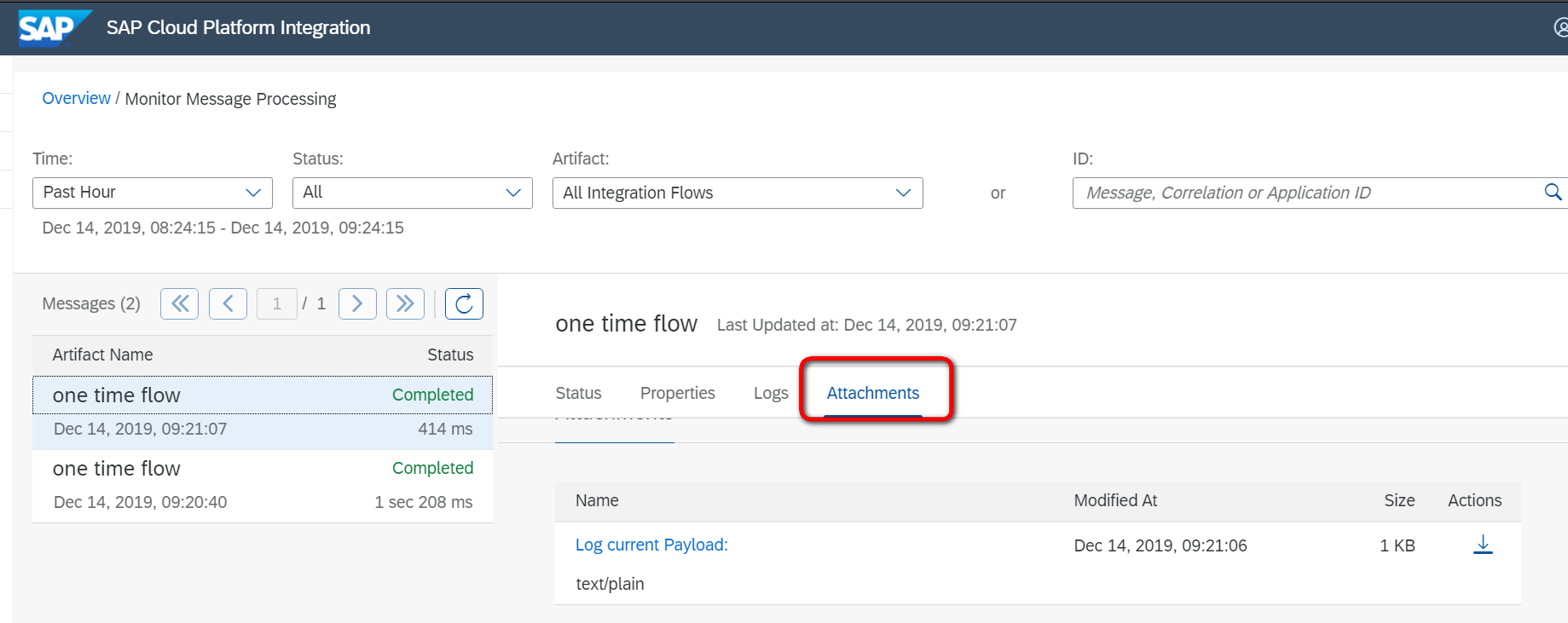Switch to the Status tab
1568x623 pixels.
(x=578, y=393)
